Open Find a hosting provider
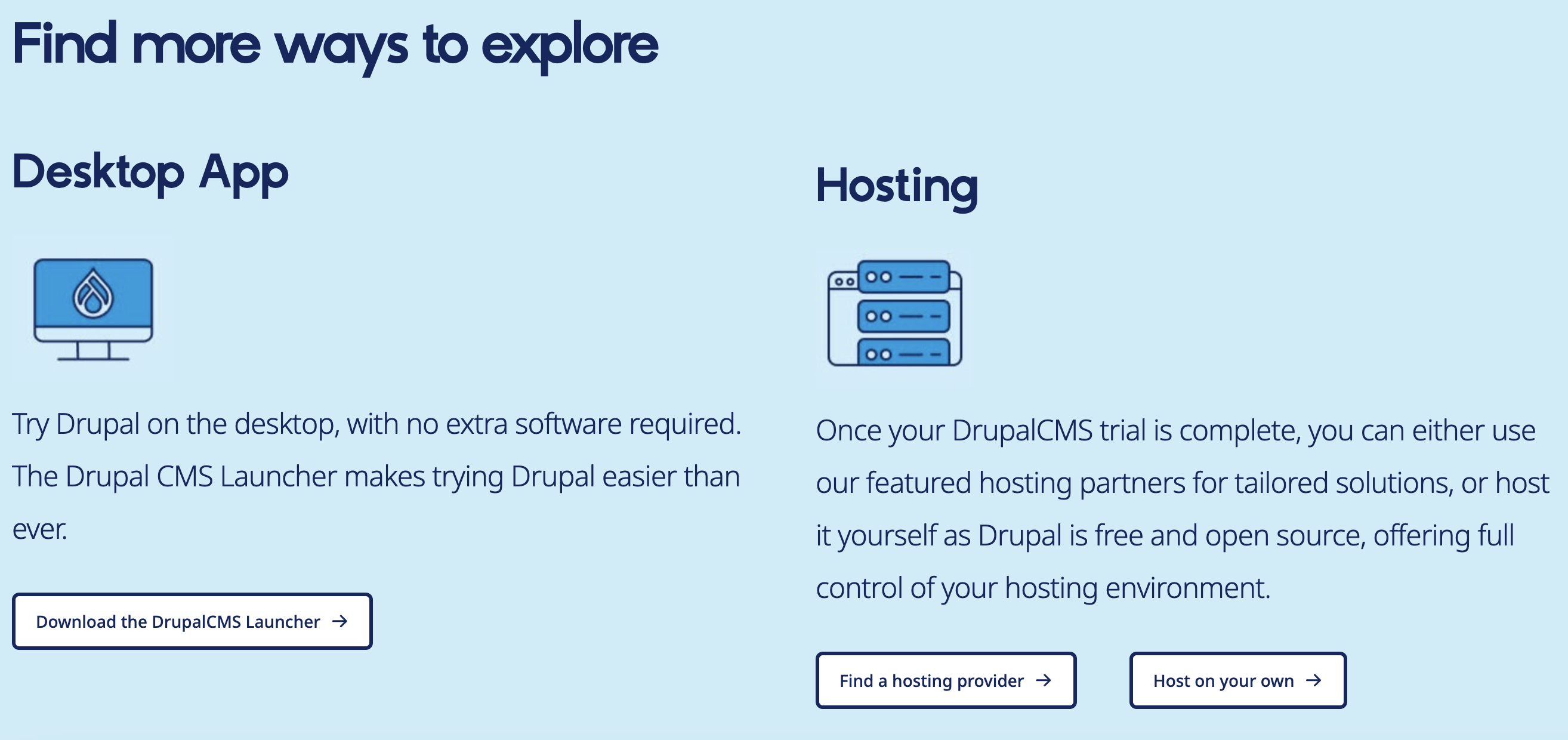1568x740 pixels. click(x=946, y=680)
